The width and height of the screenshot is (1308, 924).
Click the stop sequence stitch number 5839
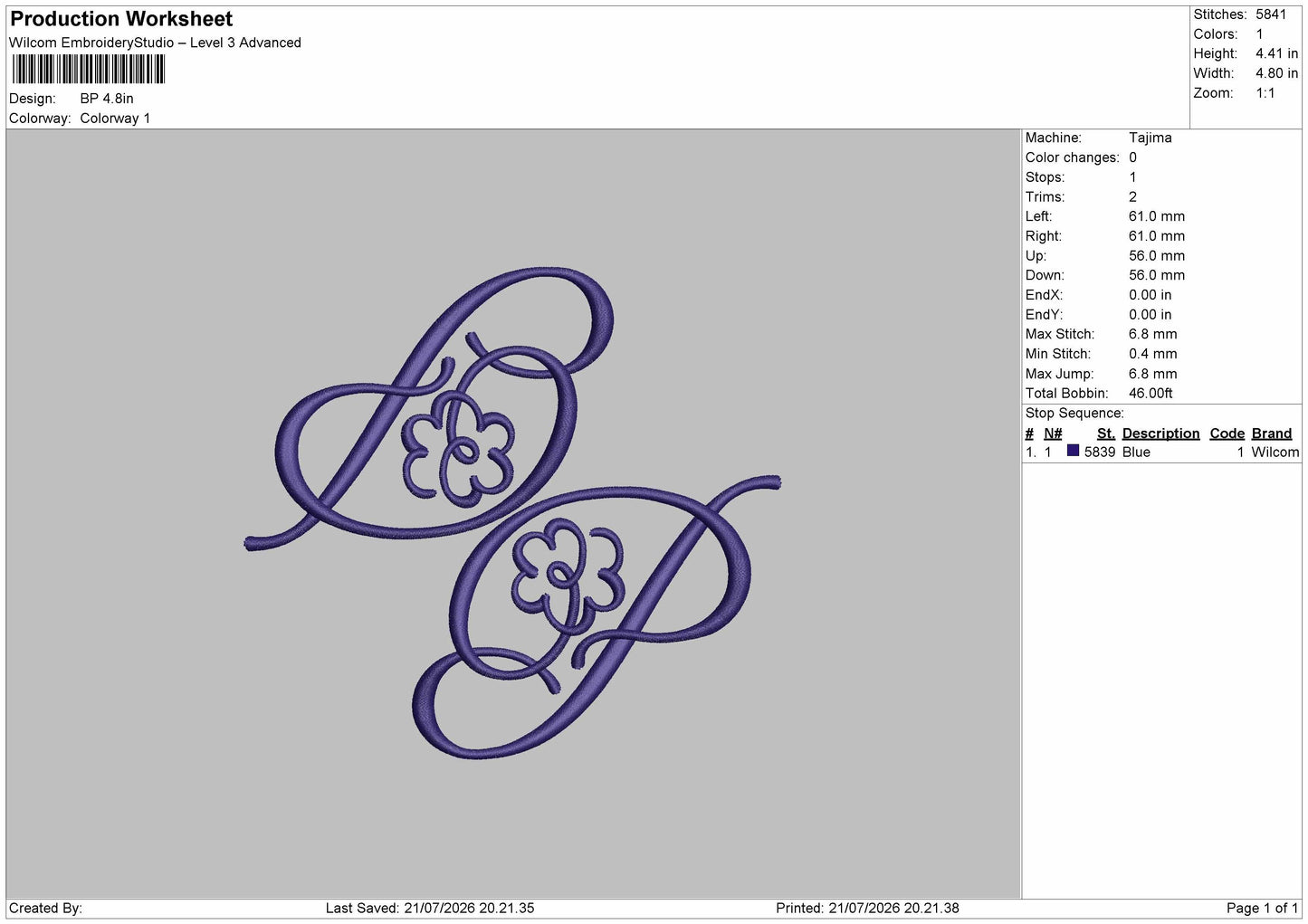[1099, 452]
